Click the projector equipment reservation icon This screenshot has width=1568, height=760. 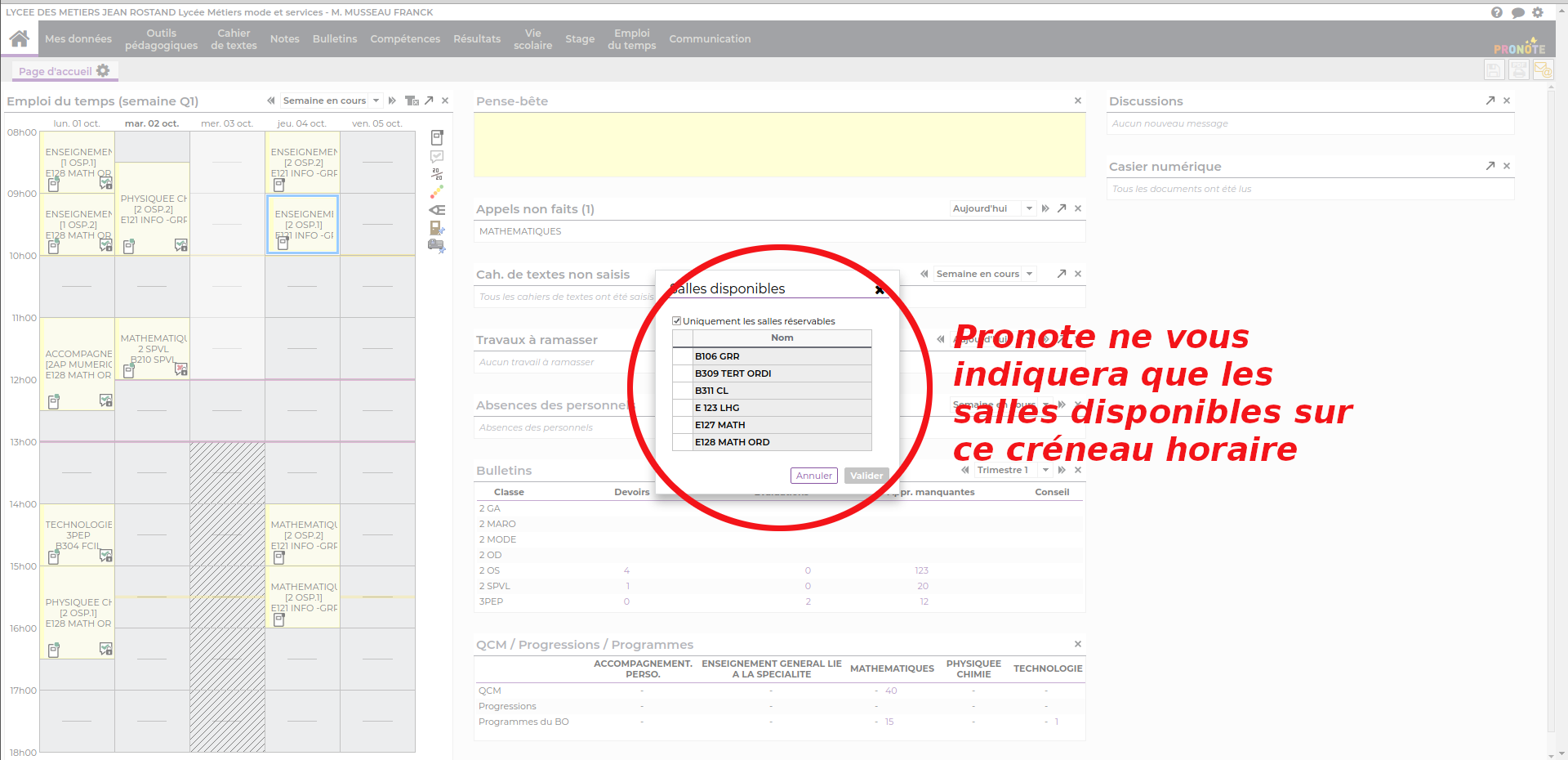437,245
